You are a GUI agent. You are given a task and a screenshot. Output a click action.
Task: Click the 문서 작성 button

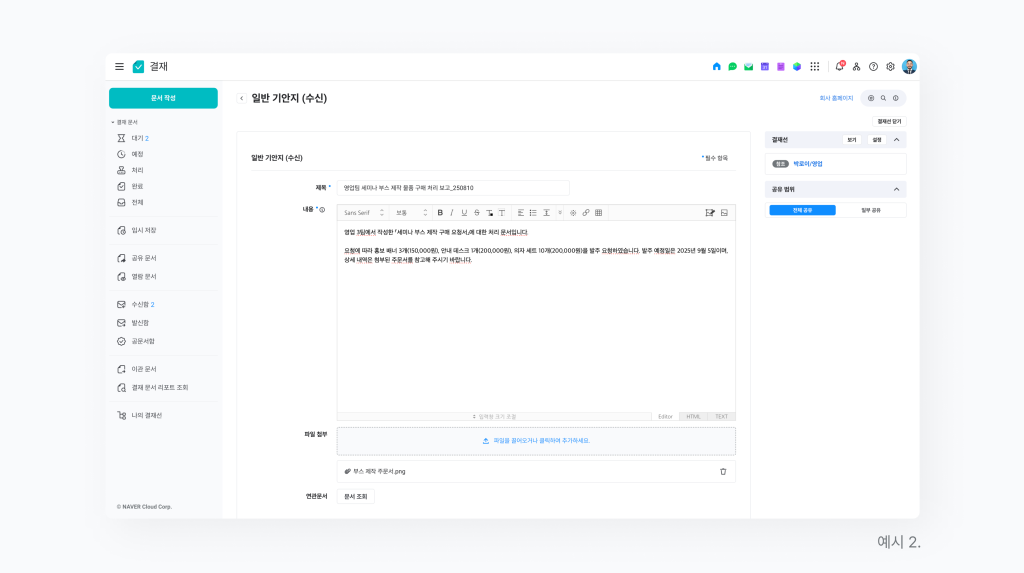(163, 98)
